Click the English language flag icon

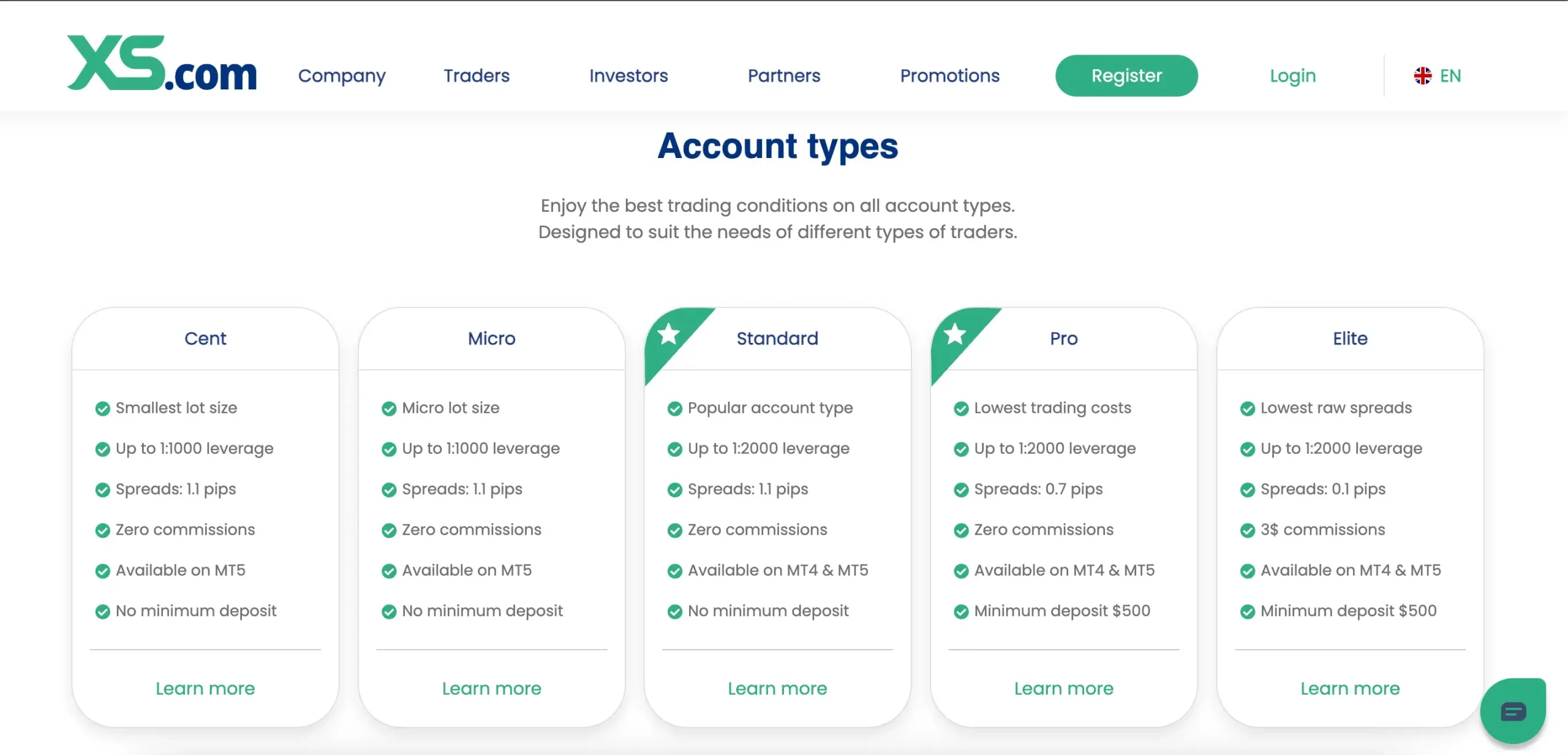[1422, 76]
